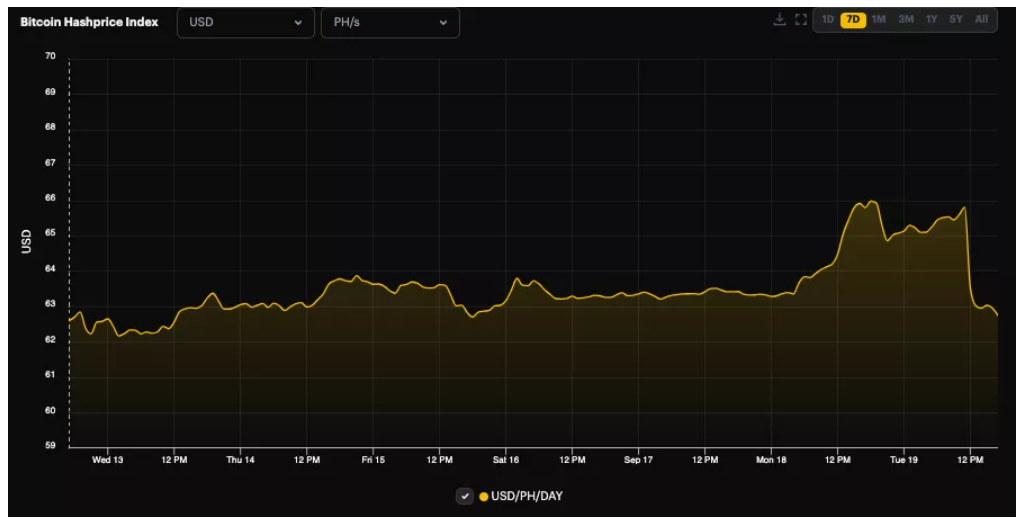
Task: Display All historical data range
Action: click(x=982, y=20)
